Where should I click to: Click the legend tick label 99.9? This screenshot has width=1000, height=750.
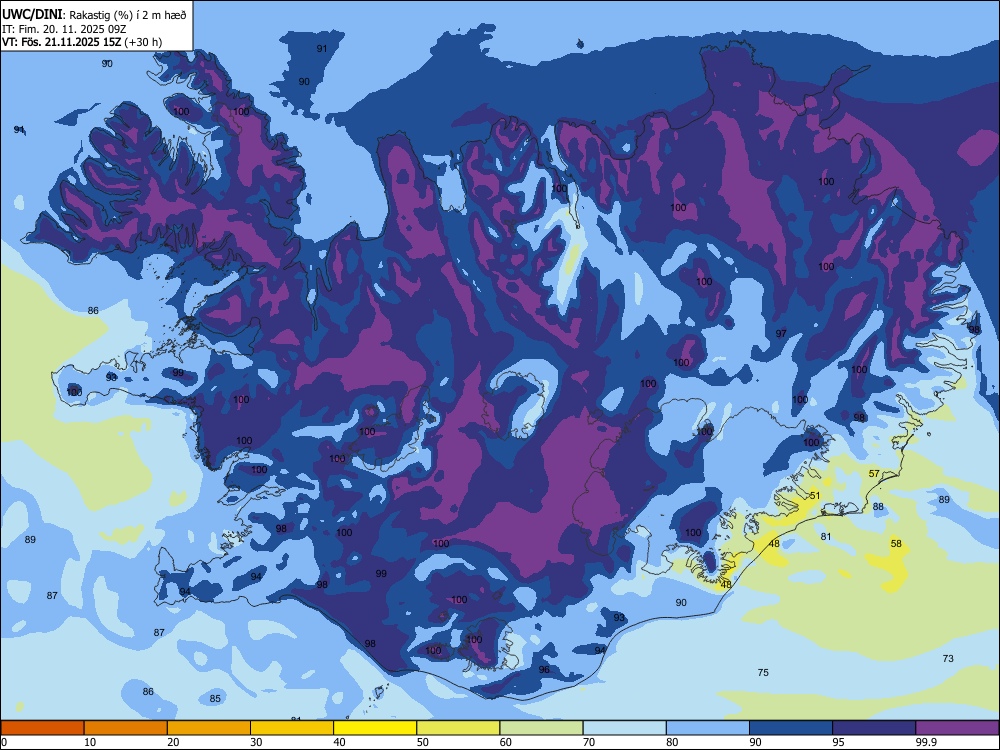[926, 742]
